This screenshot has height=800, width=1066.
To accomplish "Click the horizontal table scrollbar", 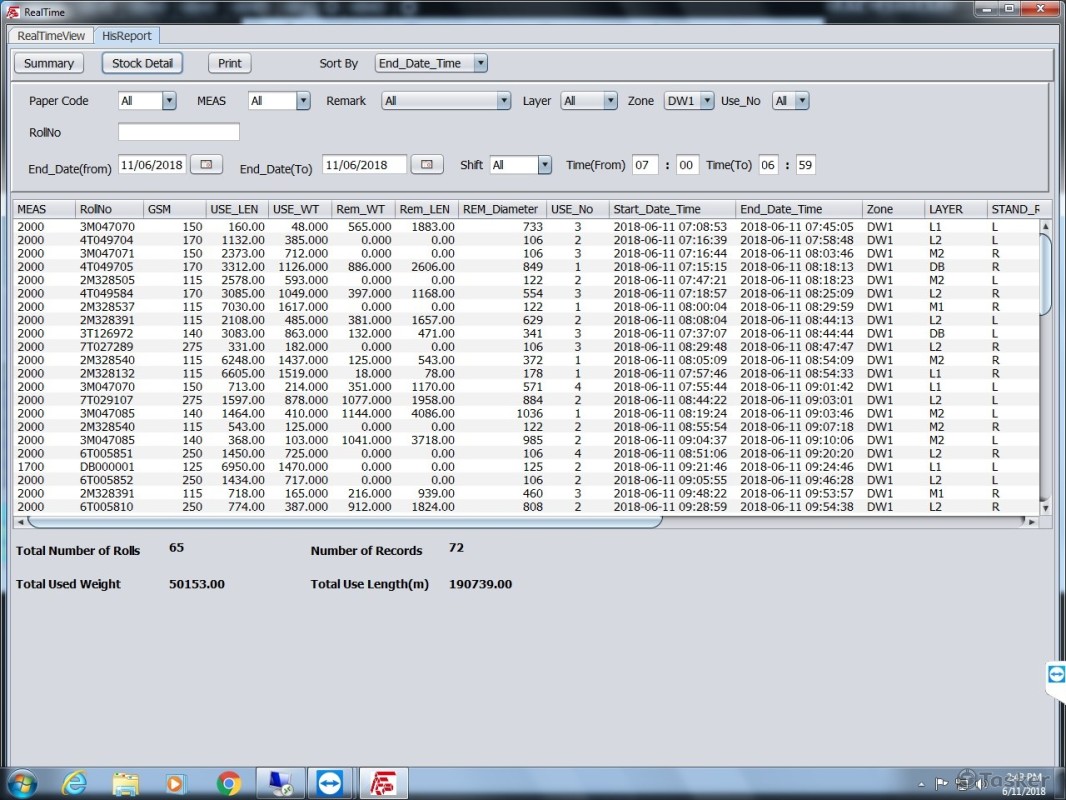I will (345, 521).
